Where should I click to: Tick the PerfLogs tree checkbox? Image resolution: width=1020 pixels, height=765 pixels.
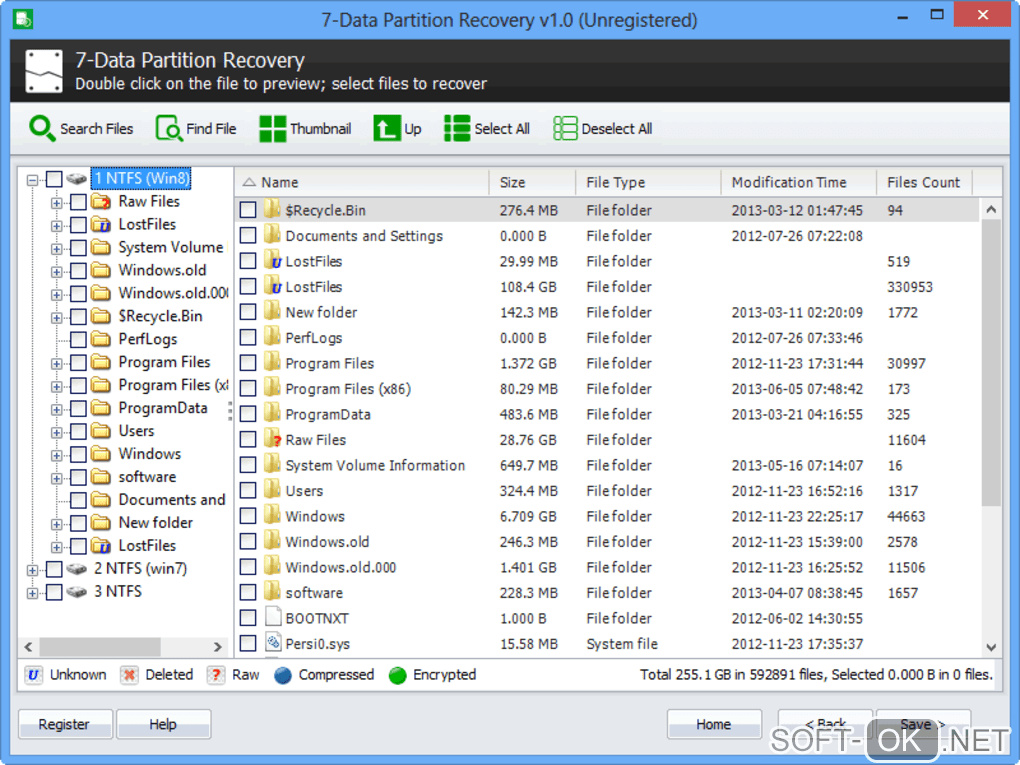(78, 340)
